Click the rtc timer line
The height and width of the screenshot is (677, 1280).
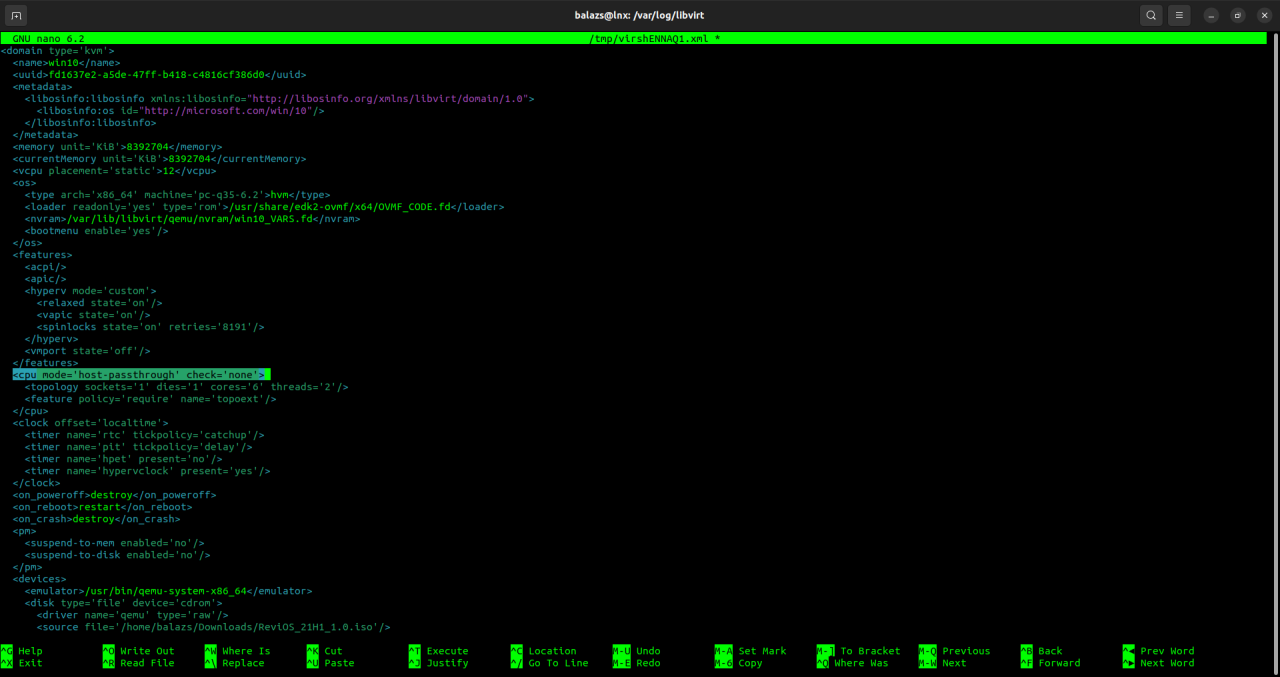[x=144, y=435]
